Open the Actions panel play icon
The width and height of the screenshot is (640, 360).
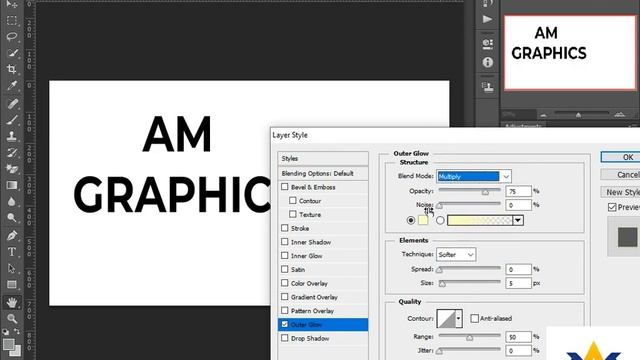[487, 20]
